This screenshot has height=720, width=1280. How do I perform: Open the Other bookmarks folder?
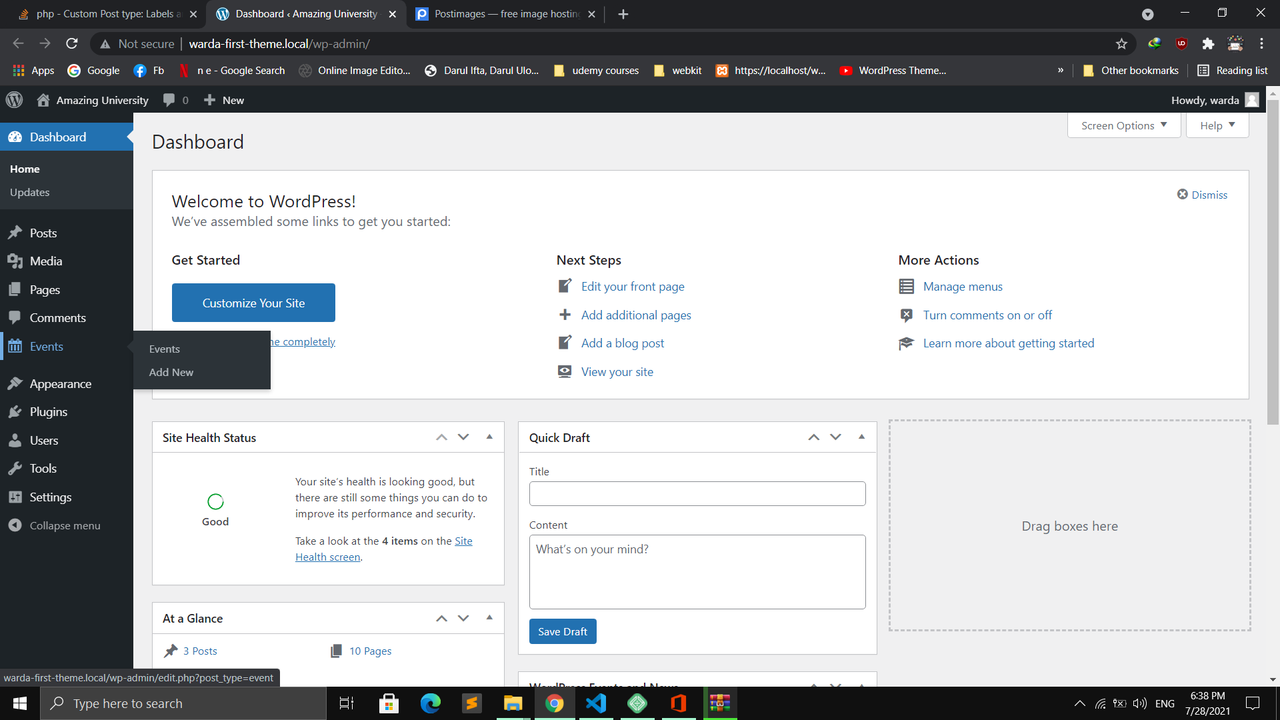[x=1131, y=71]
